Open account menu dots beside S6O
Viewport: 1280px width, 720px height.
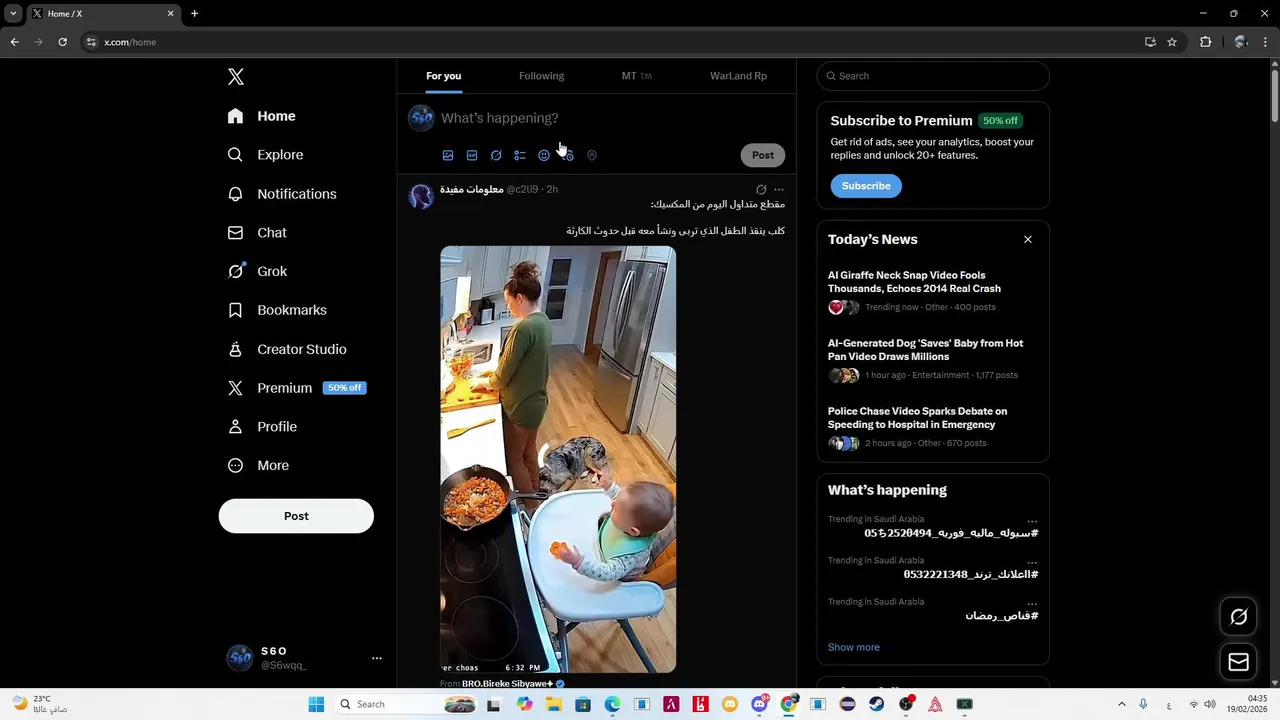[377, 658]
